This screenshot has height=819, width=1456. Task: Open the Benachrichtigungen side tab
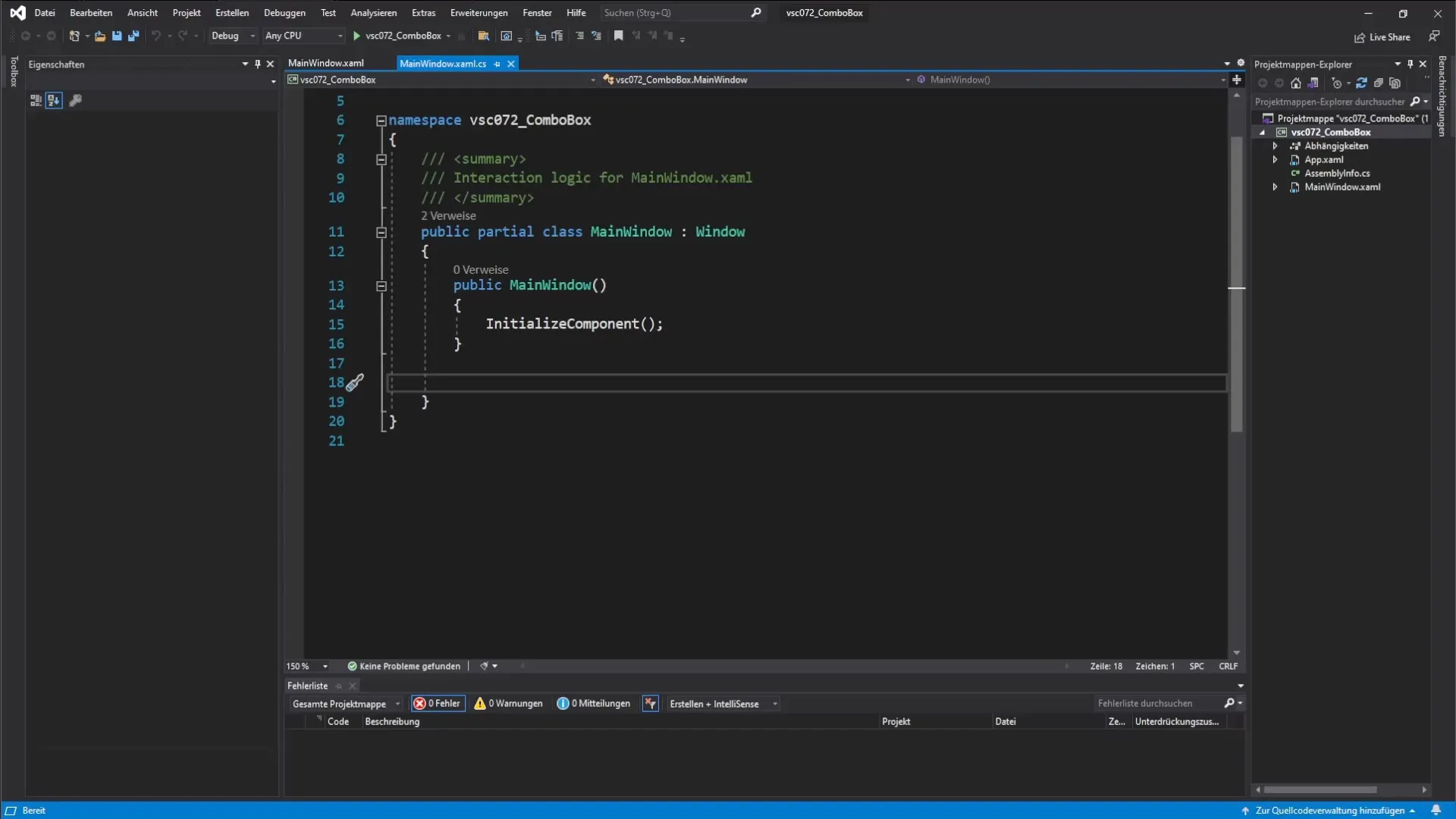pyautogui.click(x=1442, y=96)
